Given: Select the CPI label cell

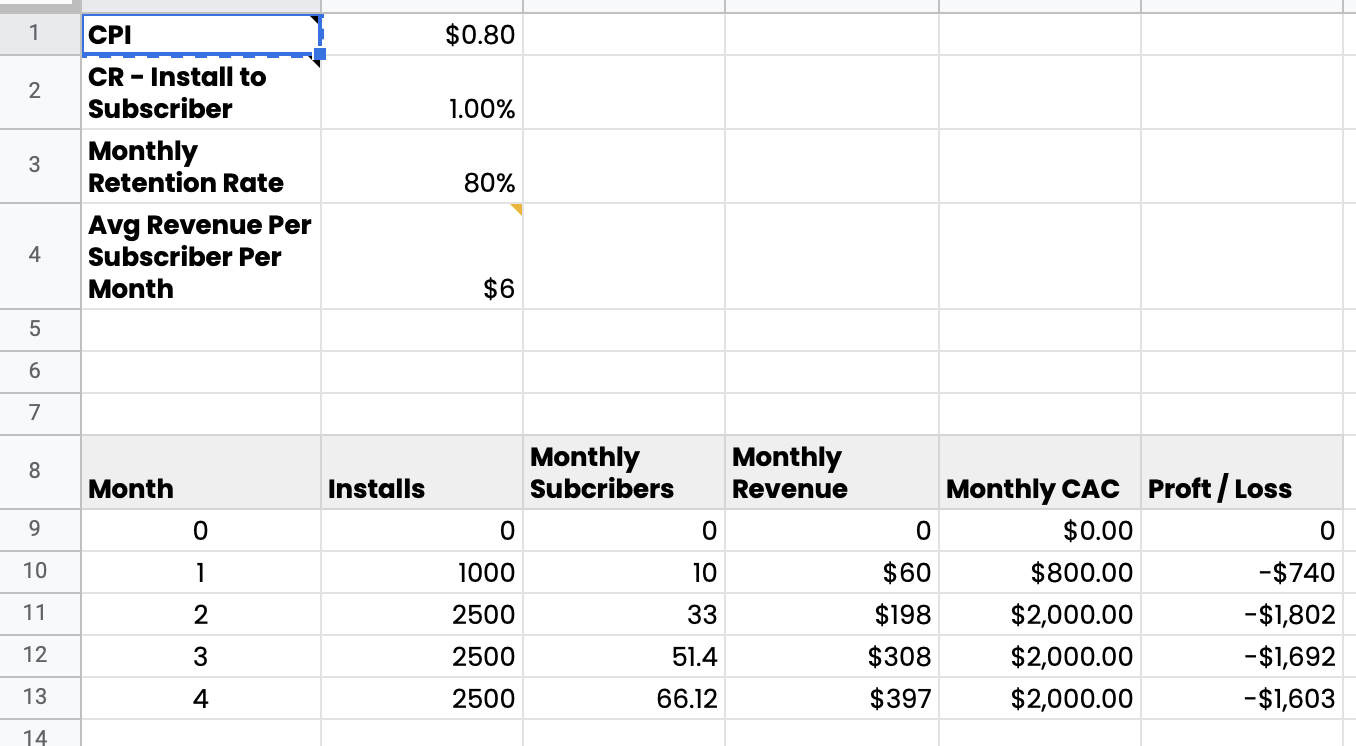Looking at the screenshot, I should click(200, 36).
